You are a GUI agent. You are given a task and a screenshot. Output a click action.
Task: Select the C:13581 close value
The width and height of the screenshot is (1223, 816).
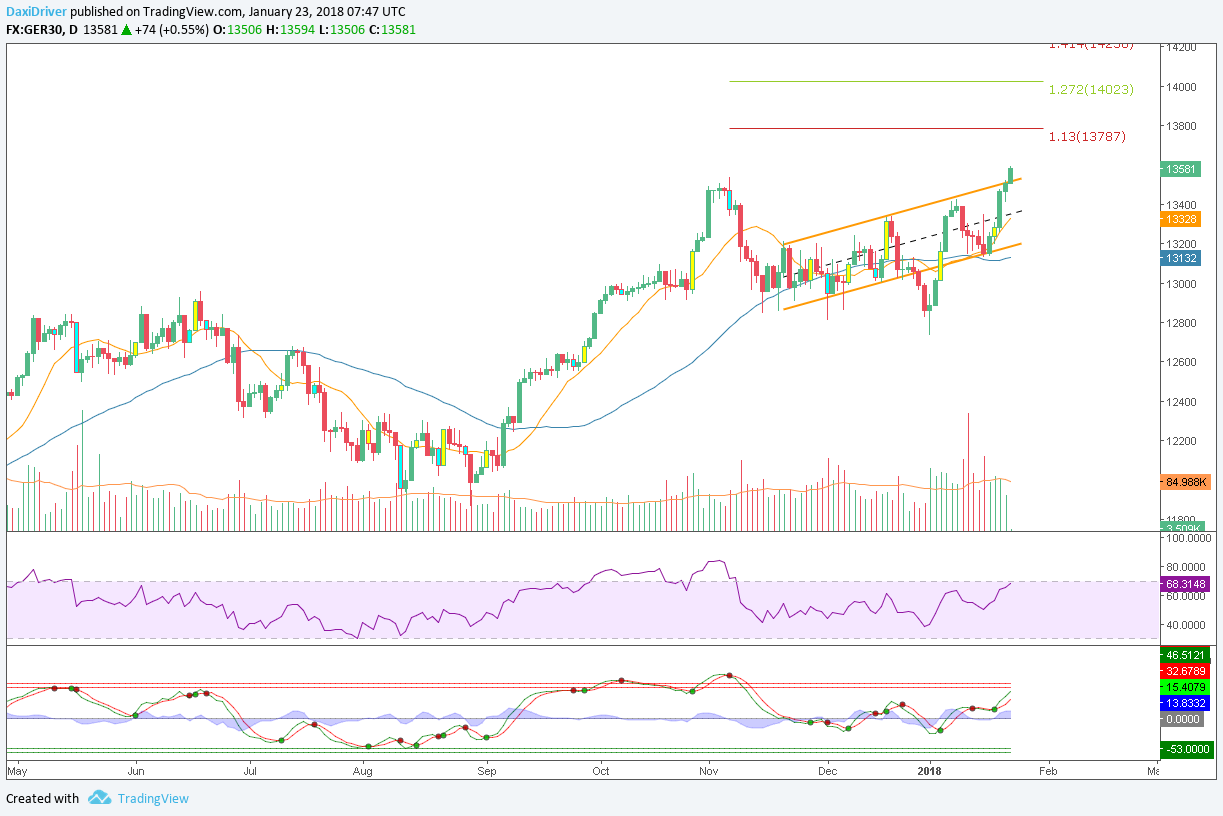pyautogui.click(x=392, y=30)
